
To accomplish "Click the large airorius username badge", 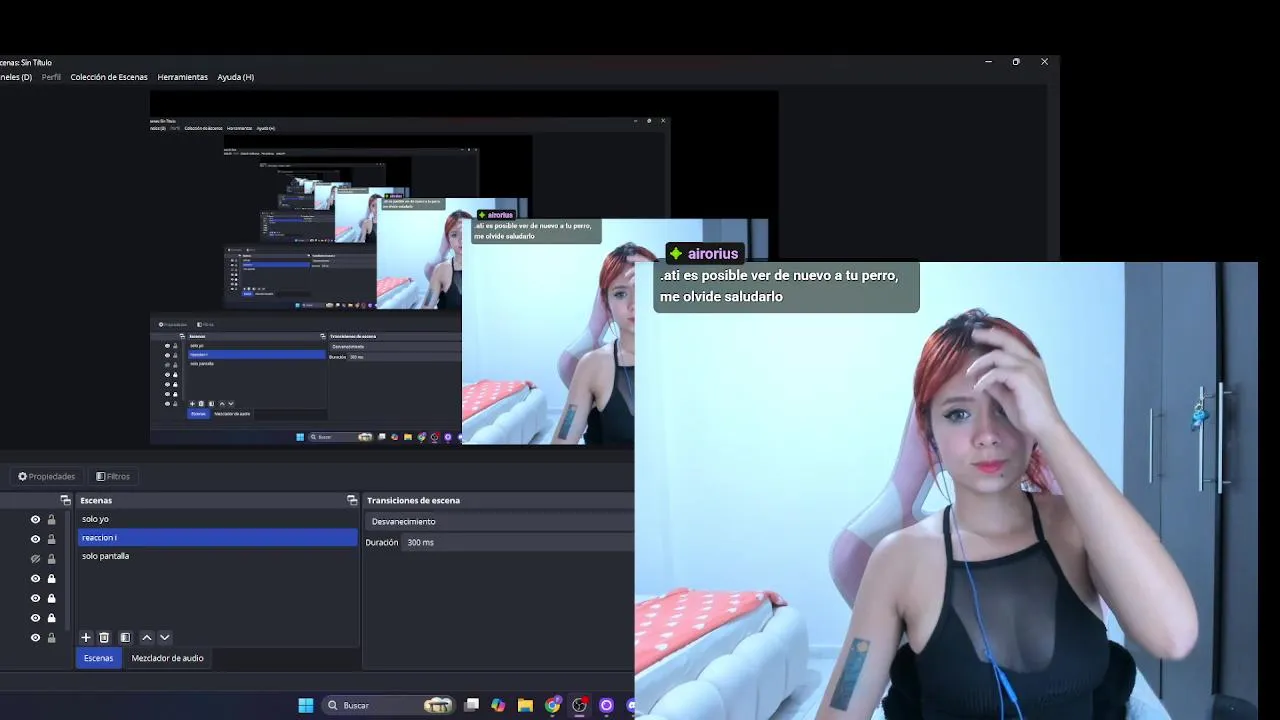I will [x=705, y=254].
